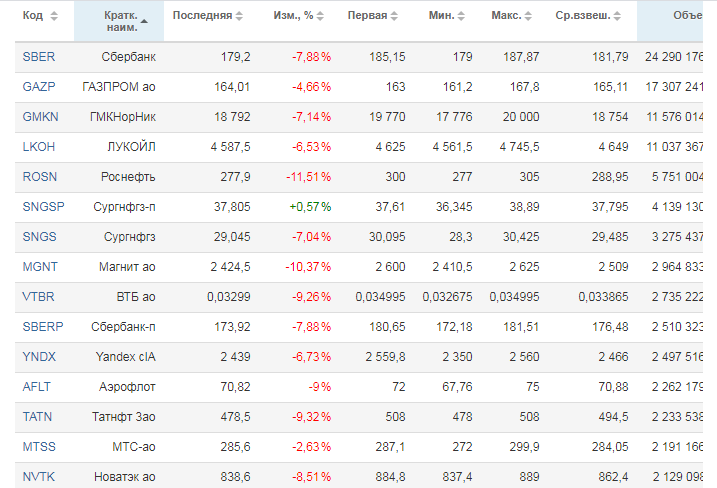717x488 pixels.
Task: Click the +0,57% change value
Action: click(x=310, y=207)
